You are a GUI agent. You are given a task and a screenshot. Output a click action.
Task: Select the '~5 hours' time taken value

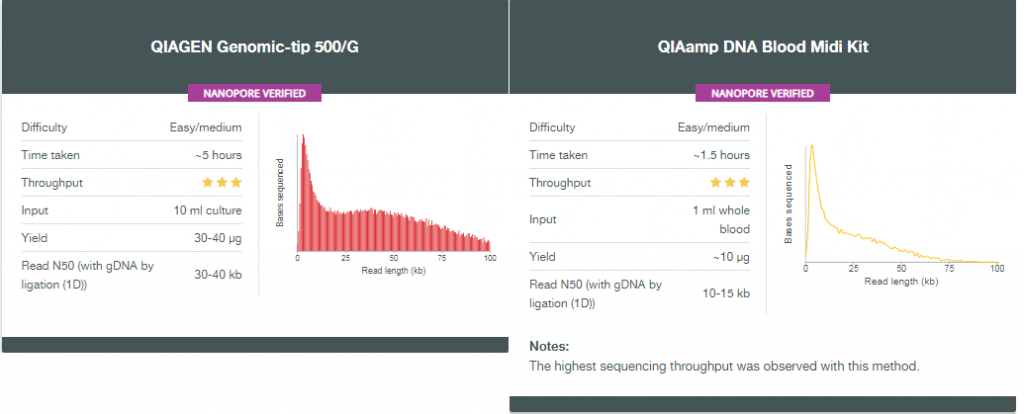coord(218,155)
